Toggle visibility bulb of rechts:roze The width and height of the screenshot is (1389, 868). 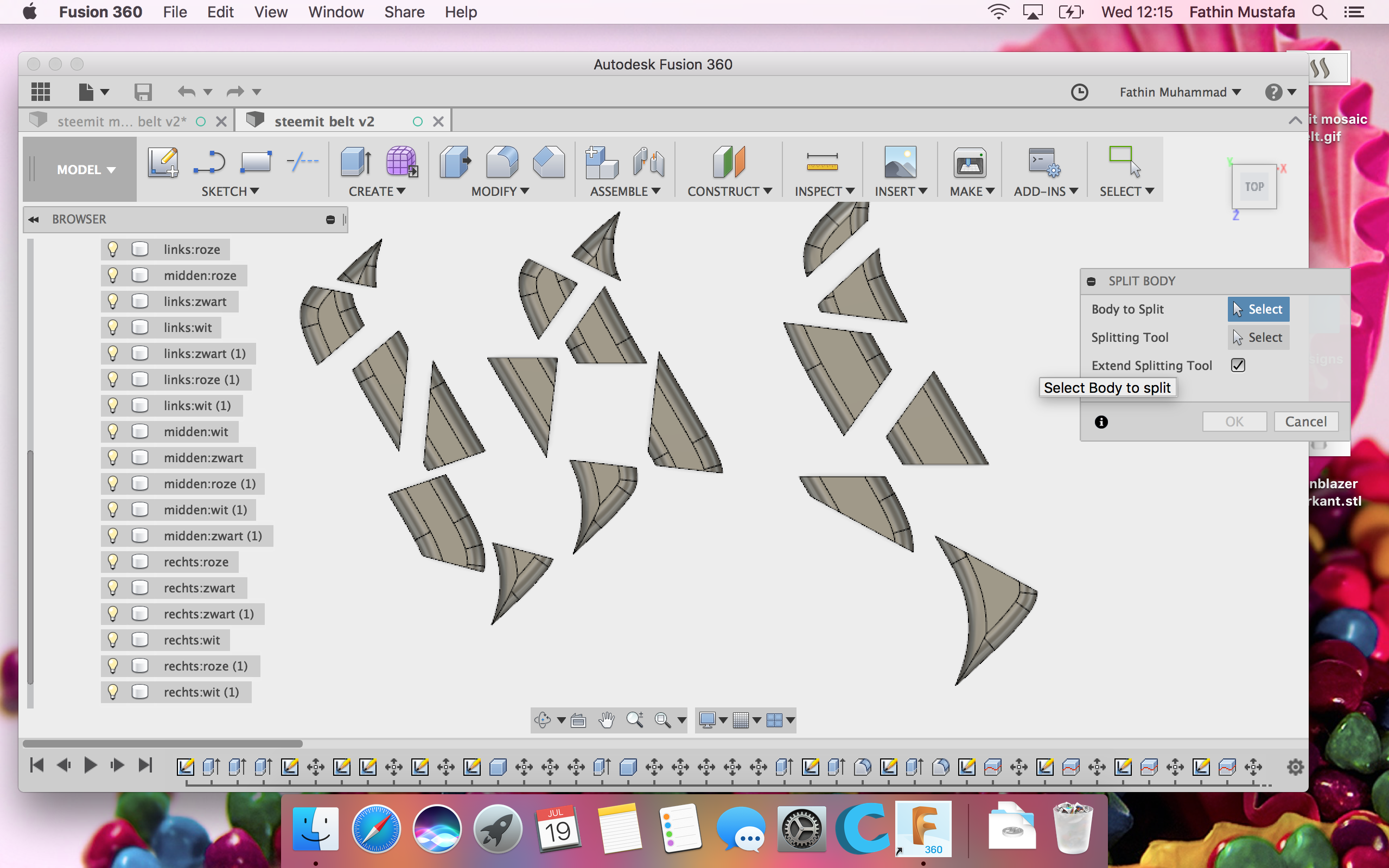[113, 561]
